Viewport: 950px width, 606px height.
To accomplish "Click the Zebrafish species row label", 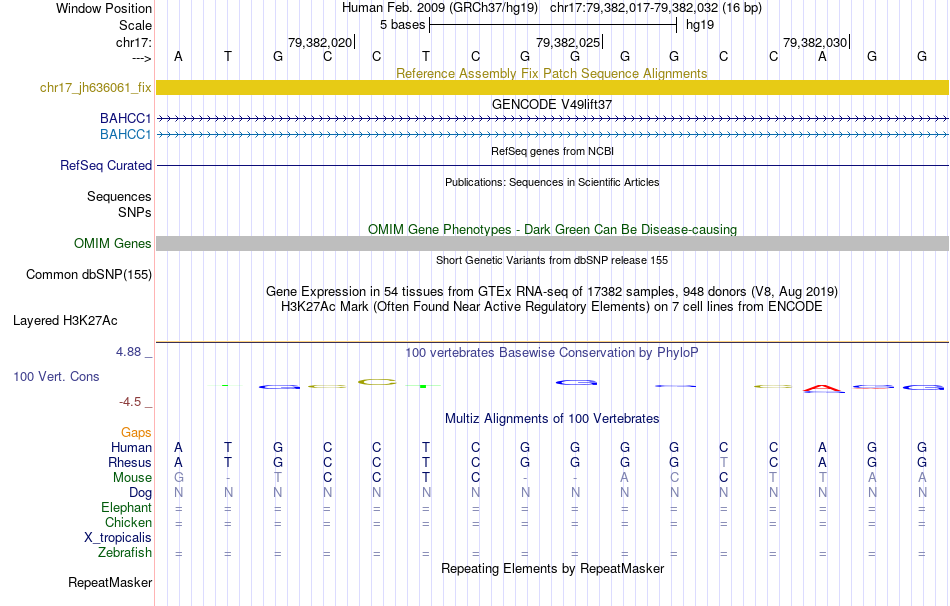I will pyautogui.click(x=125, y=553).
